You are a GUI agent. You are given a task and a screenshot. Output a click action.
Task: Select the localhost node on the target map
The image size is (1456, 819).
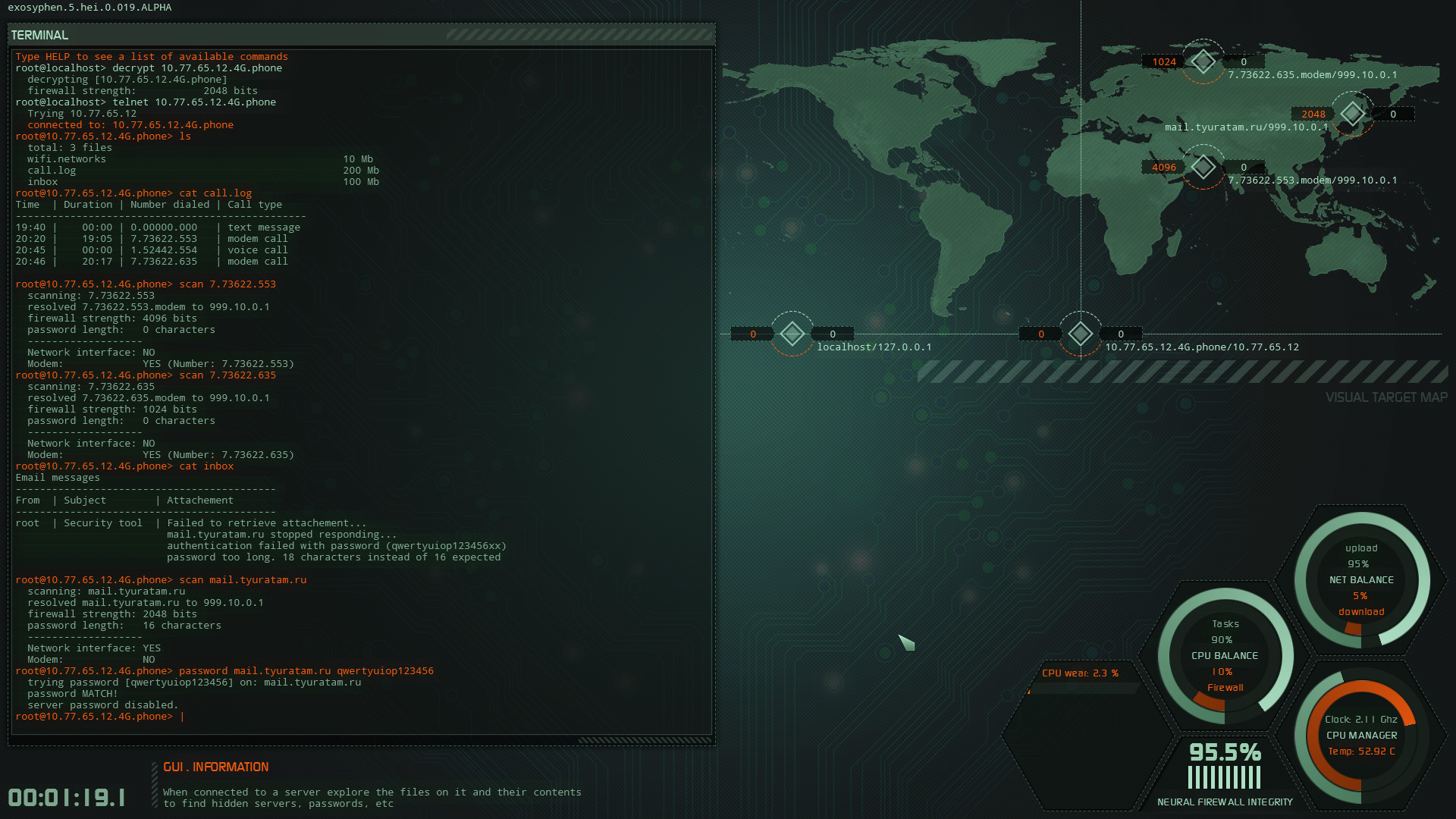(792, 334)
